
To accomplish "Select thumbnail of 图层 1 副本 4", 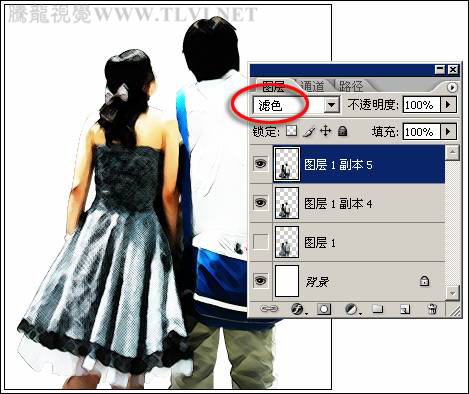I will coord(287,203).
